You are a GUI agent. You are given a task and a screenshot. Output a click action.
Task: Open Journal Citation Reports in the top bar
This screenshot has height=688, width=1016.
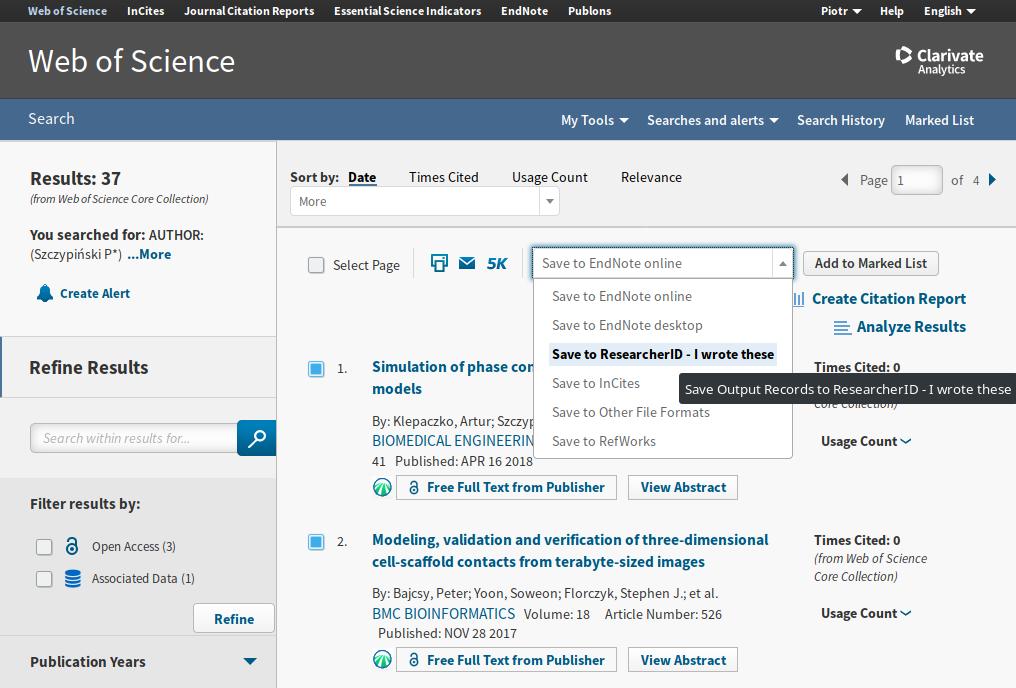pyautogui.click(x=249, y=11)
